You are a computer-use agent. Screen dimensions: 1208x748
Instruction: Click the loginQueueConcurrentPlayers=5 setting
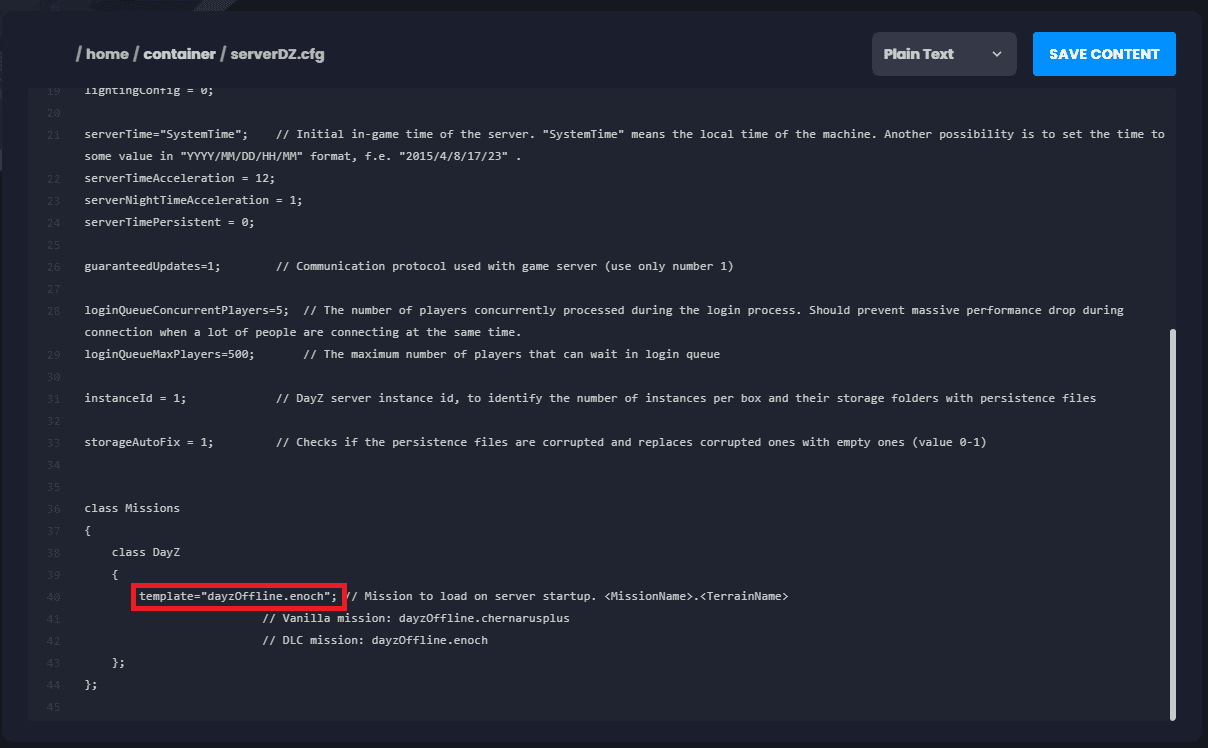[186, 310]
